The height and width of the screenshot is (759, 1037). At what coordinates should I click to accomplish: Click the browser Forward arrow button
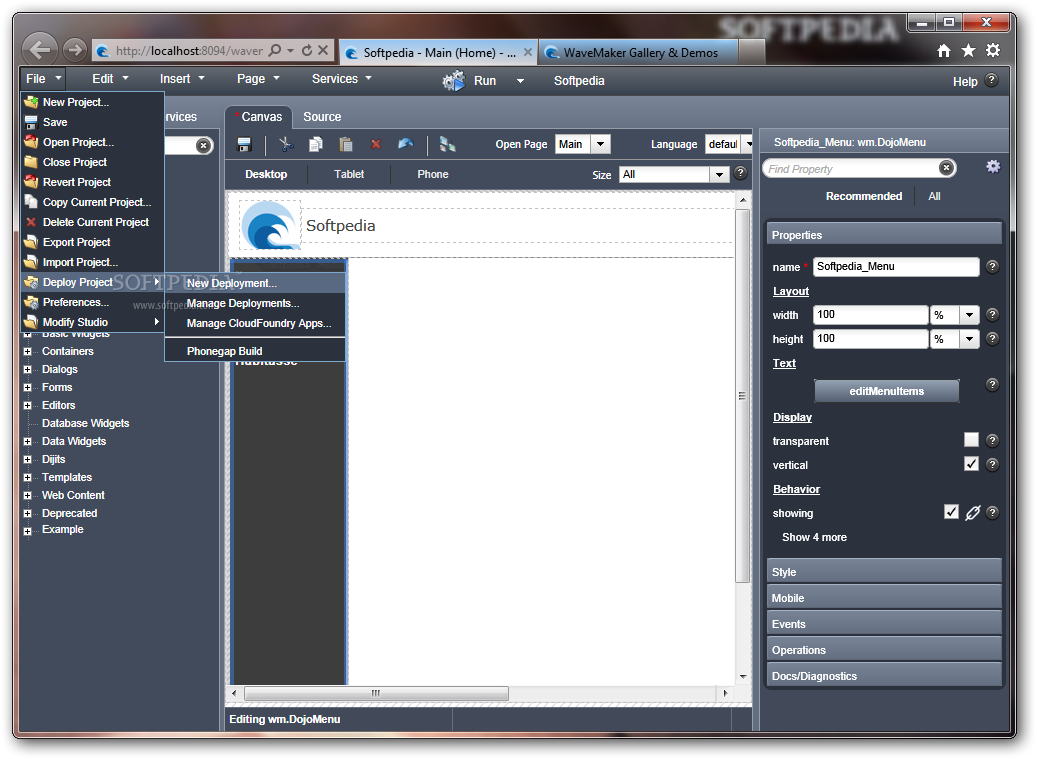coord(75,50)
